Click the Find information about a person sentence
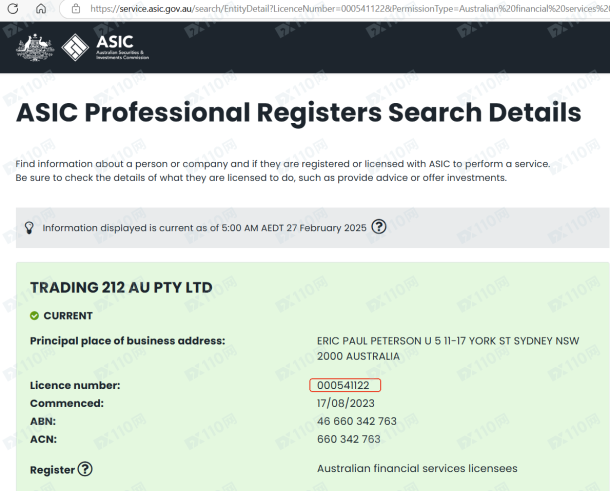 pos(283,164)
